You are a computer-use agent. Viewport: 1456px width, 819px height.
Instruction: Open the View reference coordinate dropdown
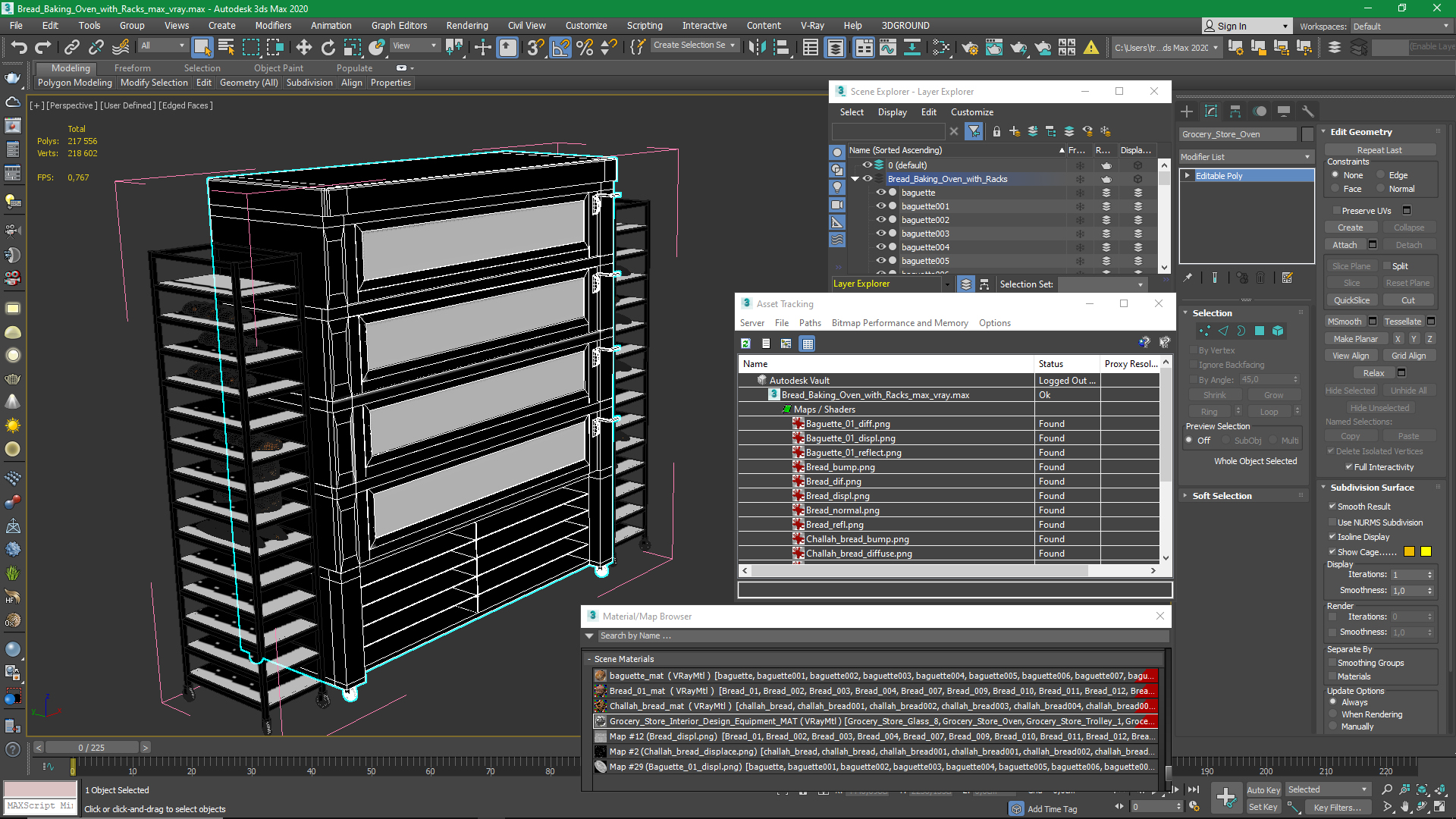coord(414,45)
